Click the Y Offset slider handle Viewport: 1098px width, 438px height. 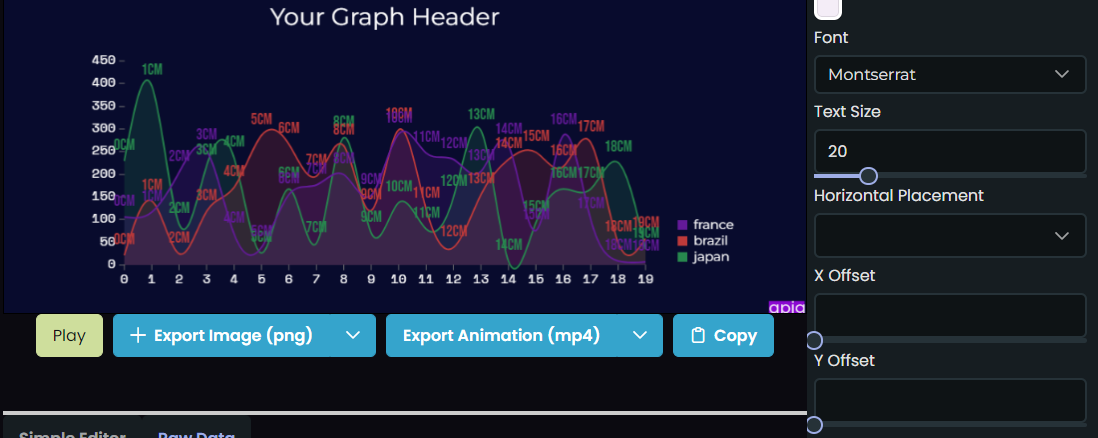coord(814,425)
